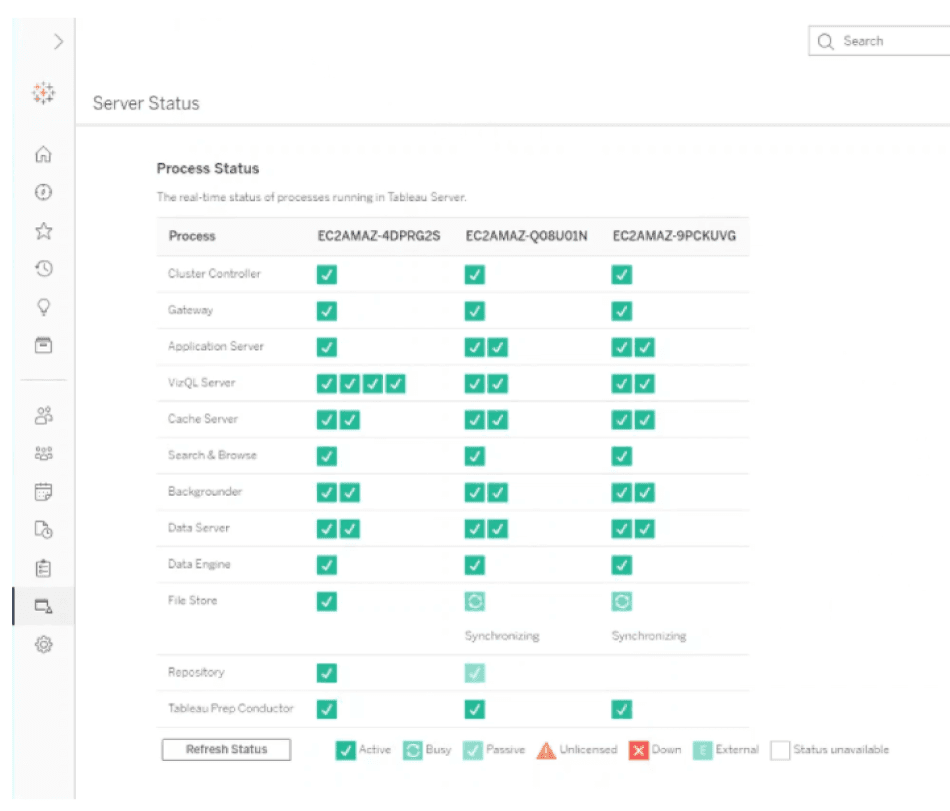This screenshot has width=950, height=811.
Task: Open the Groups icon in sidebar
Action: point(43,453)
